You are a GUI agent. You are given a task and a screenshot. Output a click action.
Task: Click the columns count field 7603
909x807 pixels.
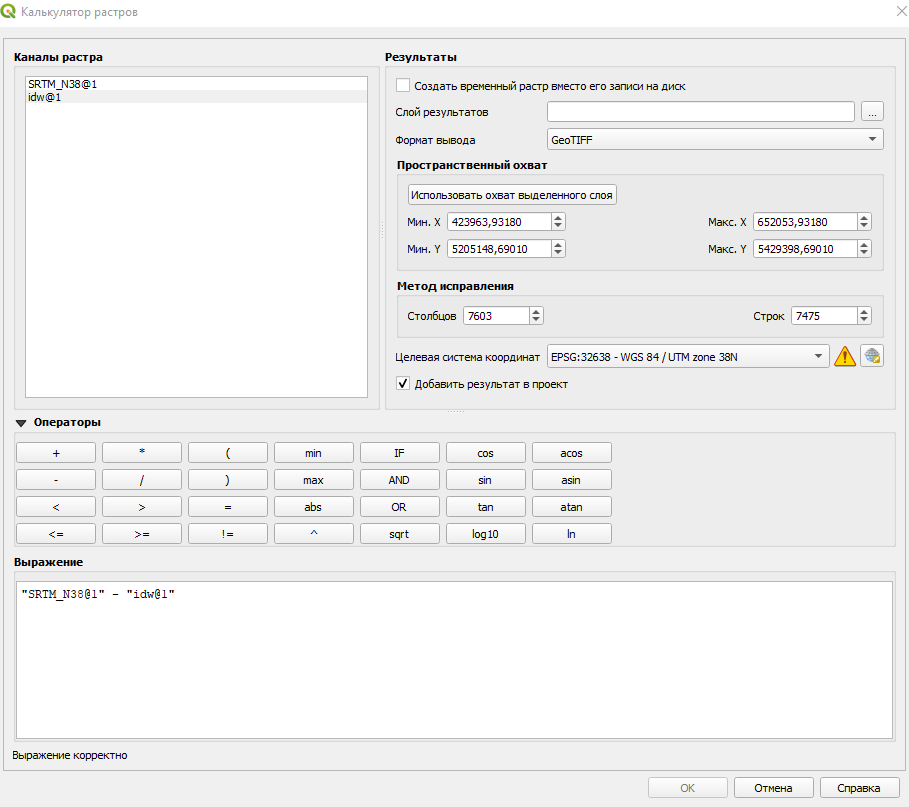496,315
